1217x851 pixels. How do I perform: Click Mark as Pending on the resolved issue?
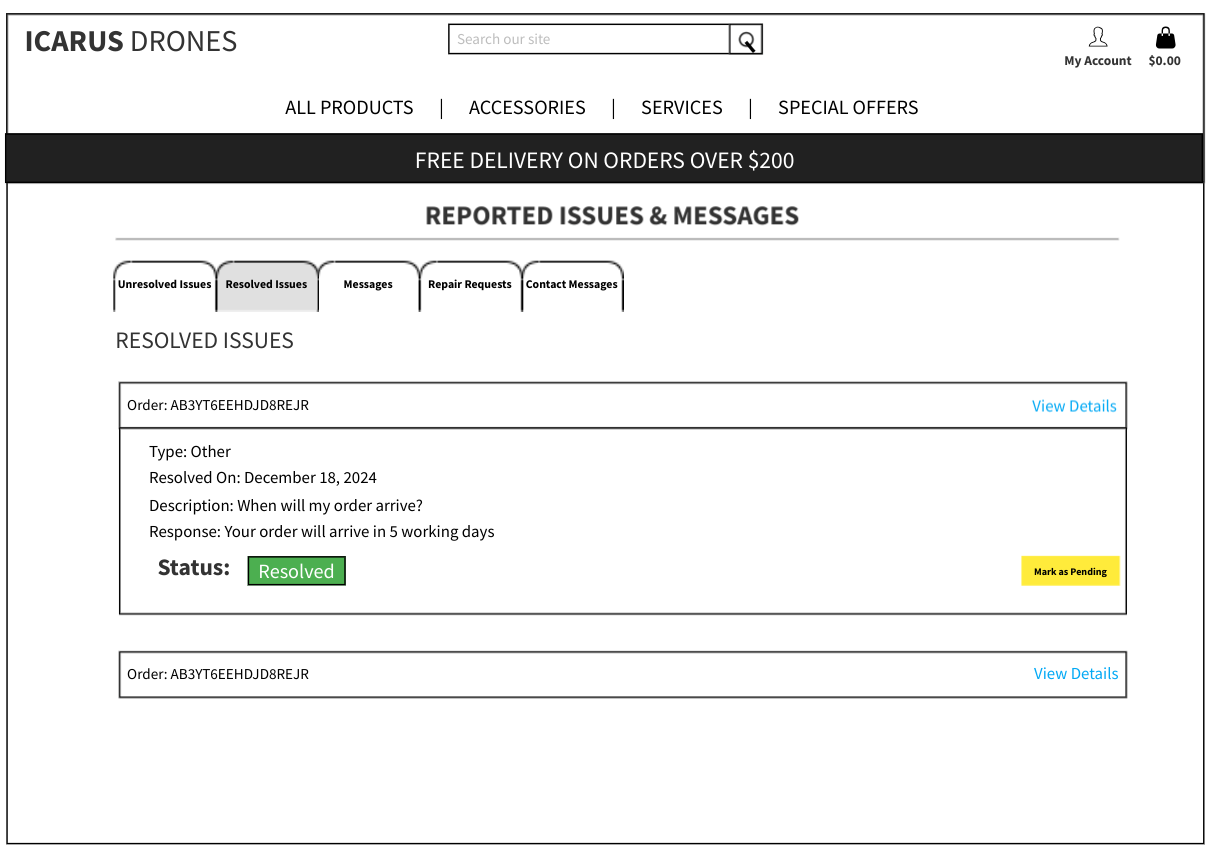pos(1070,570)
